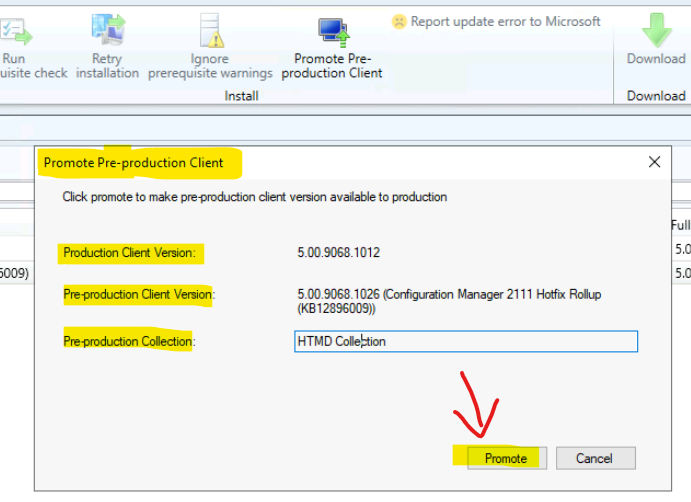This screenshot has width=691, height=502.
Task: Click the 'Click promote to make' description text
Action: (x=254, y=197)
